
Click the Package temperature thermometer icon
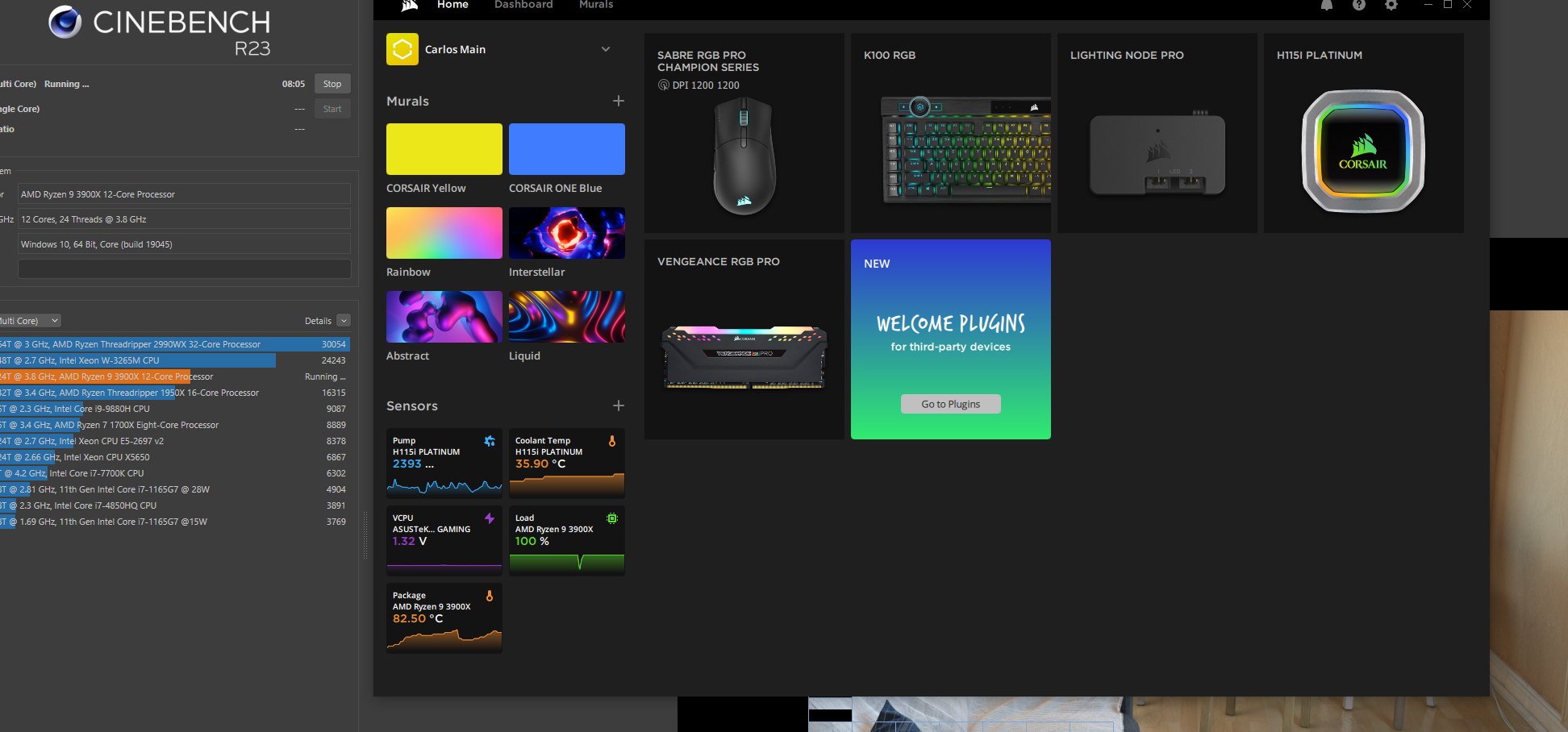(x=490, y=596)
